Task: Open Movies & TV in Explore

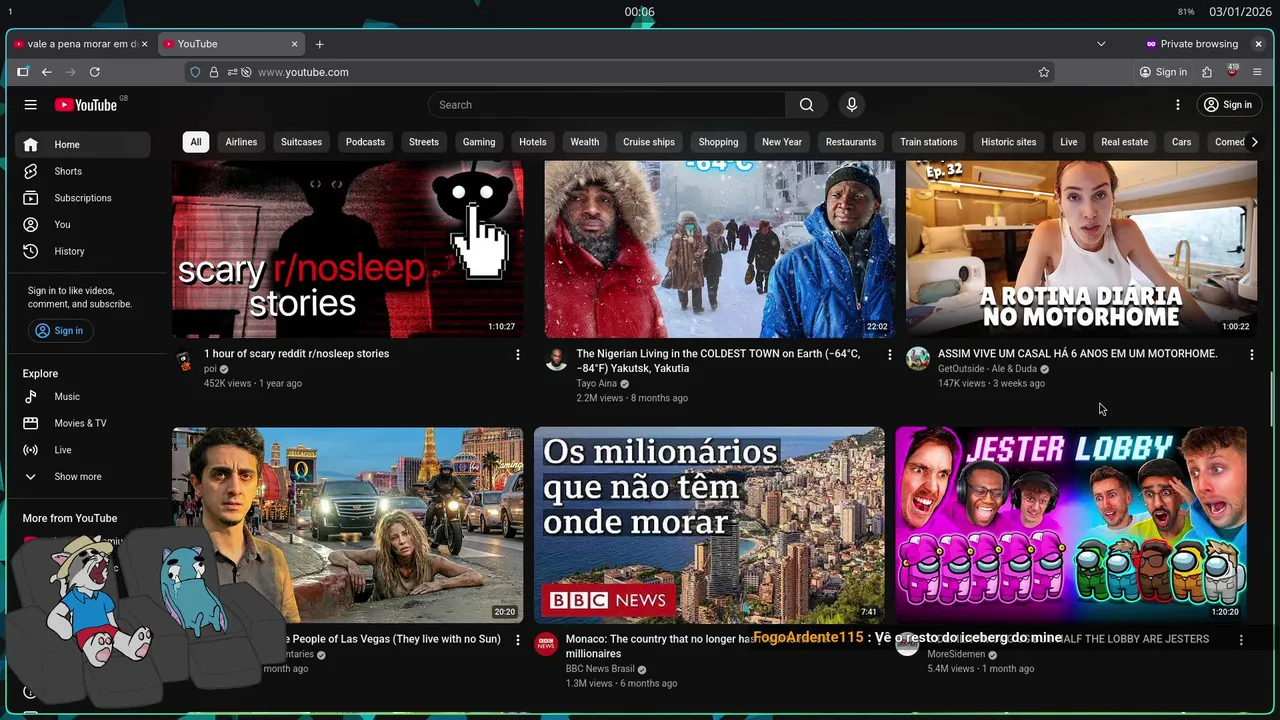Action: coord(83,423)
